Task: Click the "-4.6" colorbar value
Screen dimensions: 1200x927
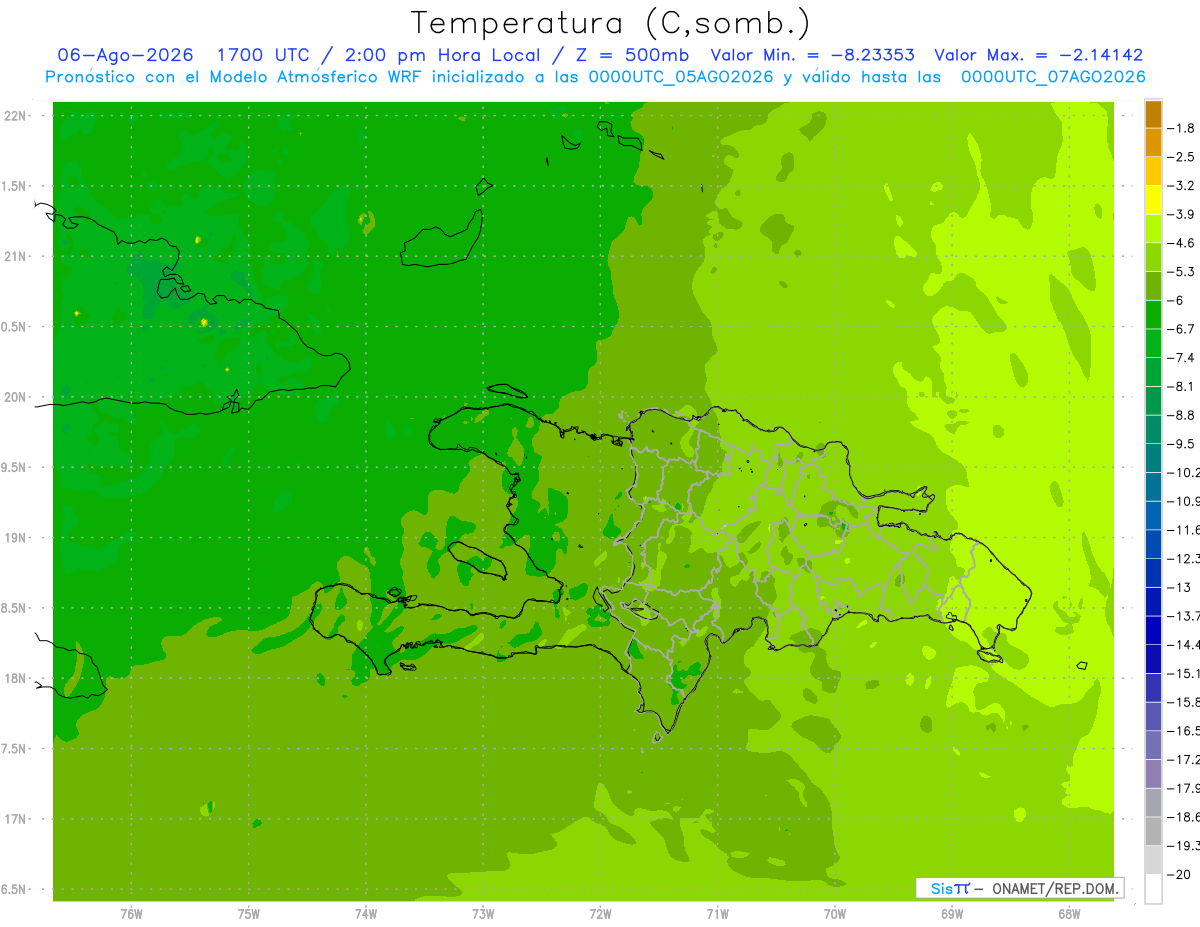Action: pos(1182,243)
